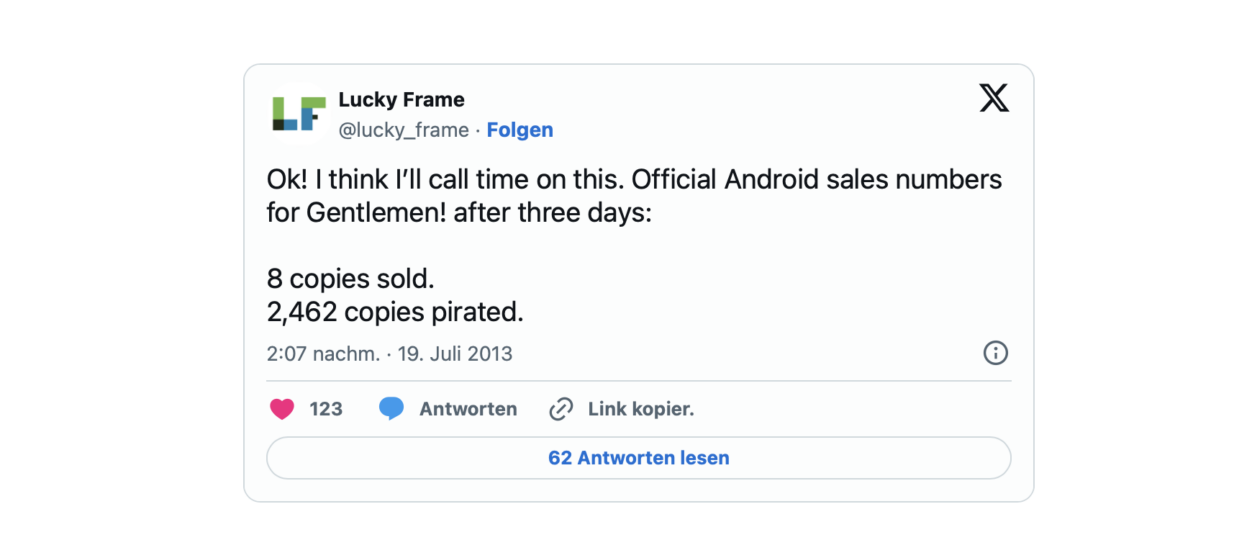
Task: Open the X logo link
Action: [x=994, y=98]
